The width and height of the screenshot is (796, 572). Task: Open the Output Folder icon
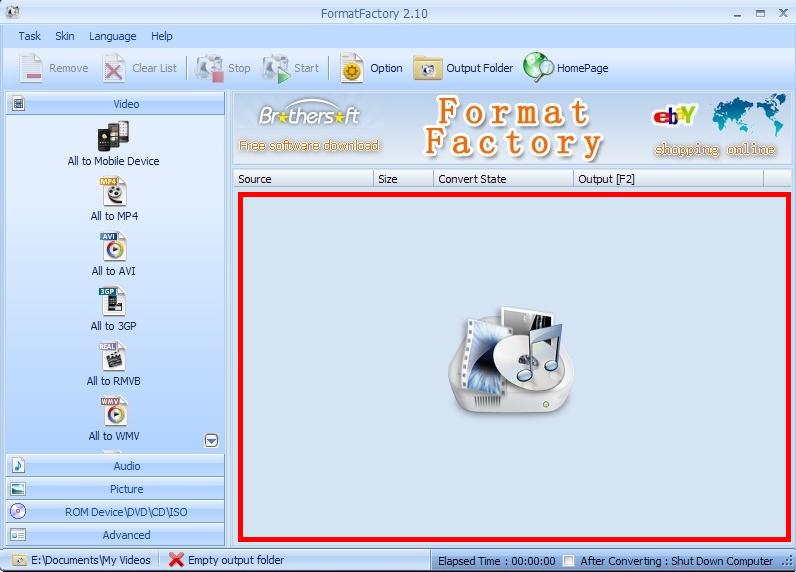click(x=427, y=68)
